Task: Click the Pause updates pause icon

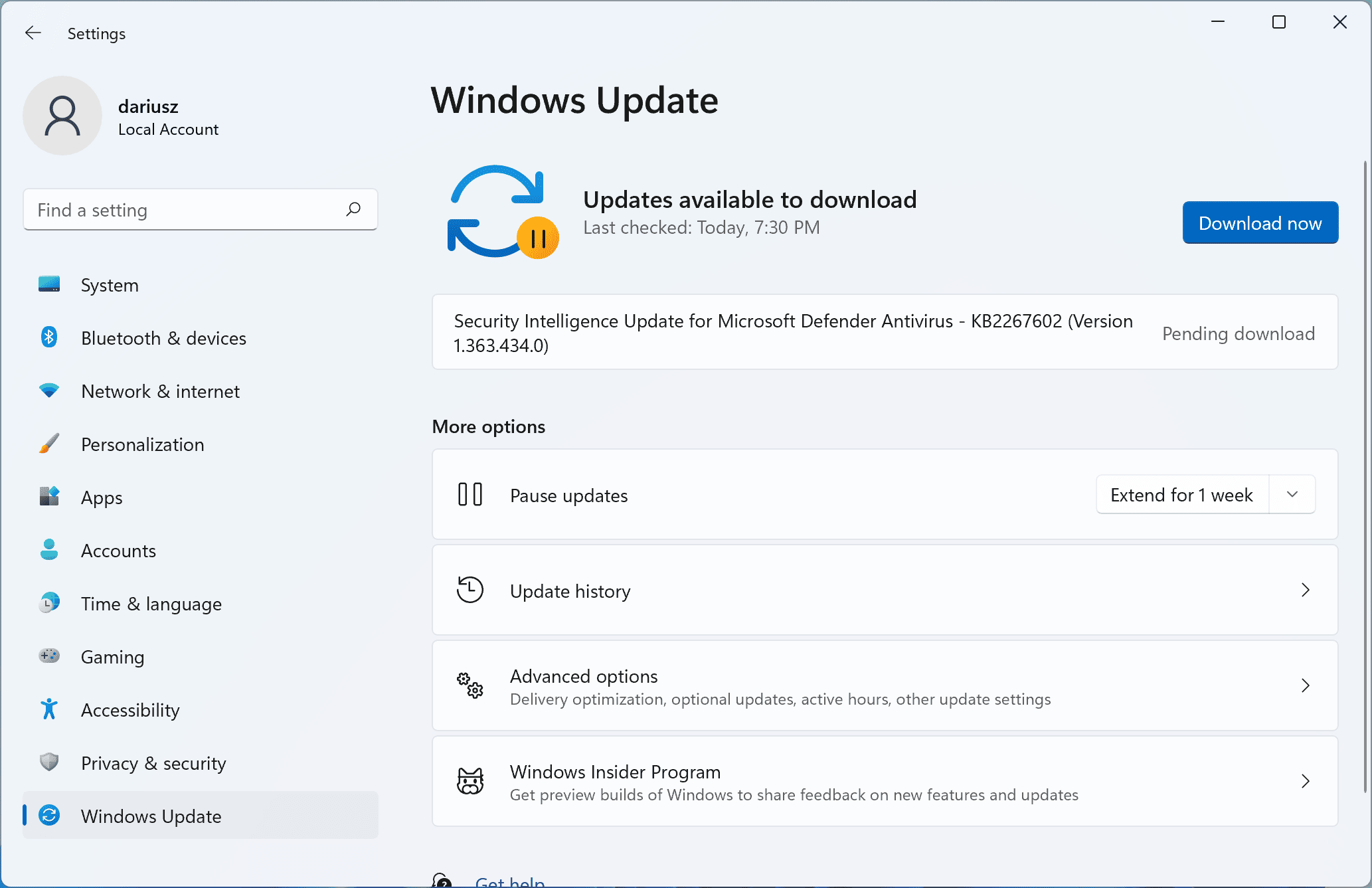Action: point(470,495)
